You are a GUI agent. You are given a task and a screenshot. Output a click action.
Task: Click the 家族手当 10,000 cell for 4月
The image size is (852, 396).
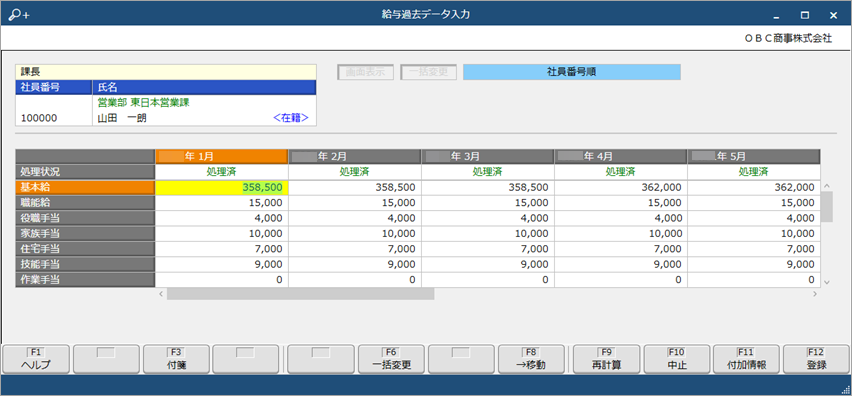click(x=621, y=234)
